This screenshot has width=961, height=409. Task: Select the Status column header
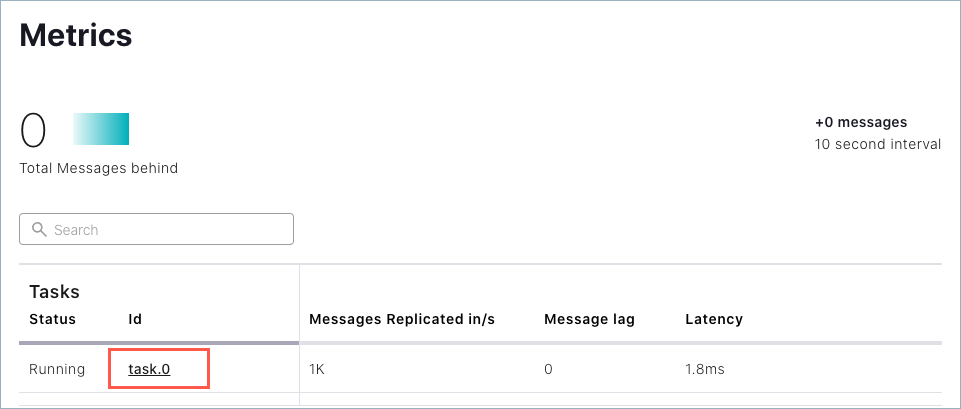53,319
